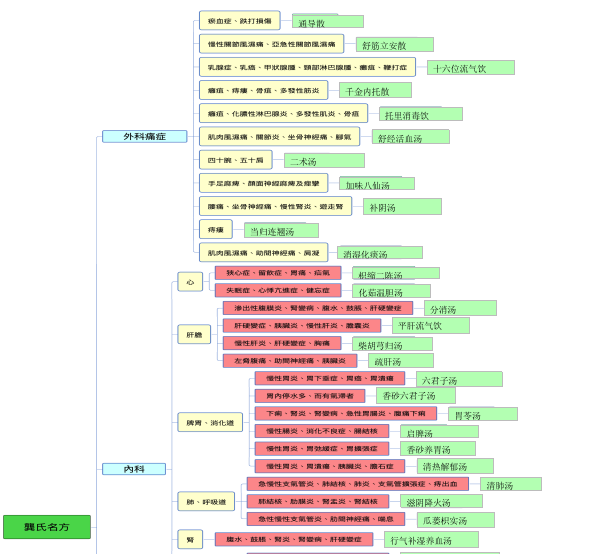Select the green 加味八仙汤 formula label
The image size is (612, 554).
(x=377, y=183)
